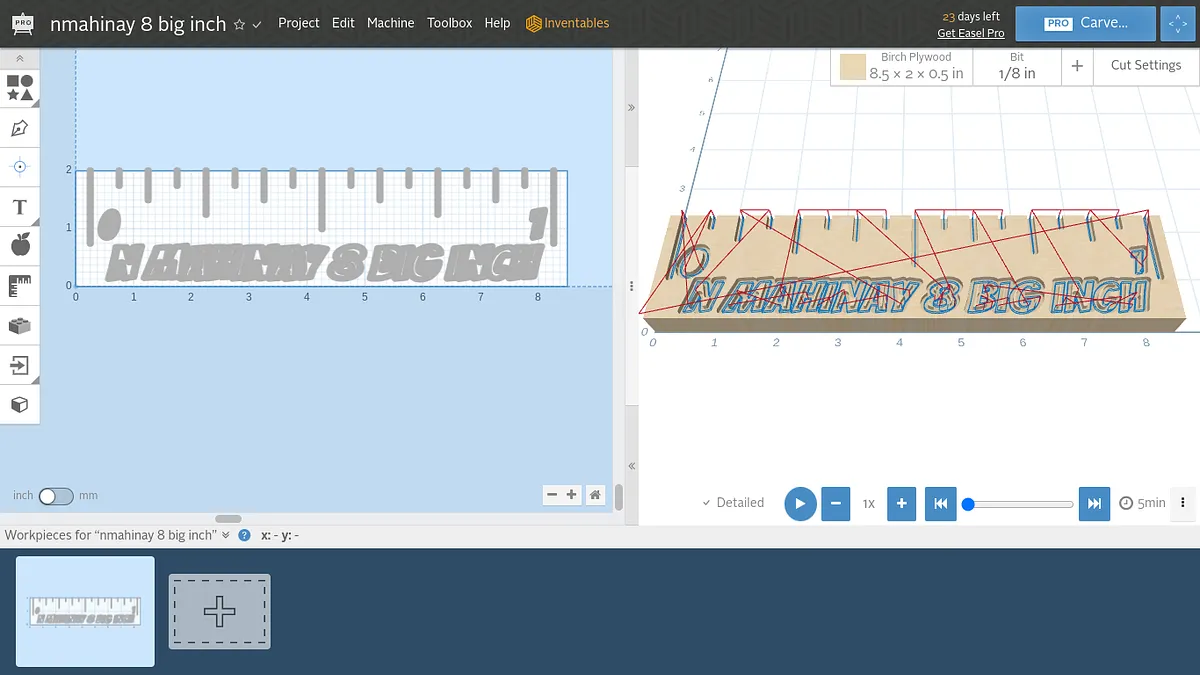Open the 3D cube tool
This screenshot has height=675, width=1200.
point(19,405)
